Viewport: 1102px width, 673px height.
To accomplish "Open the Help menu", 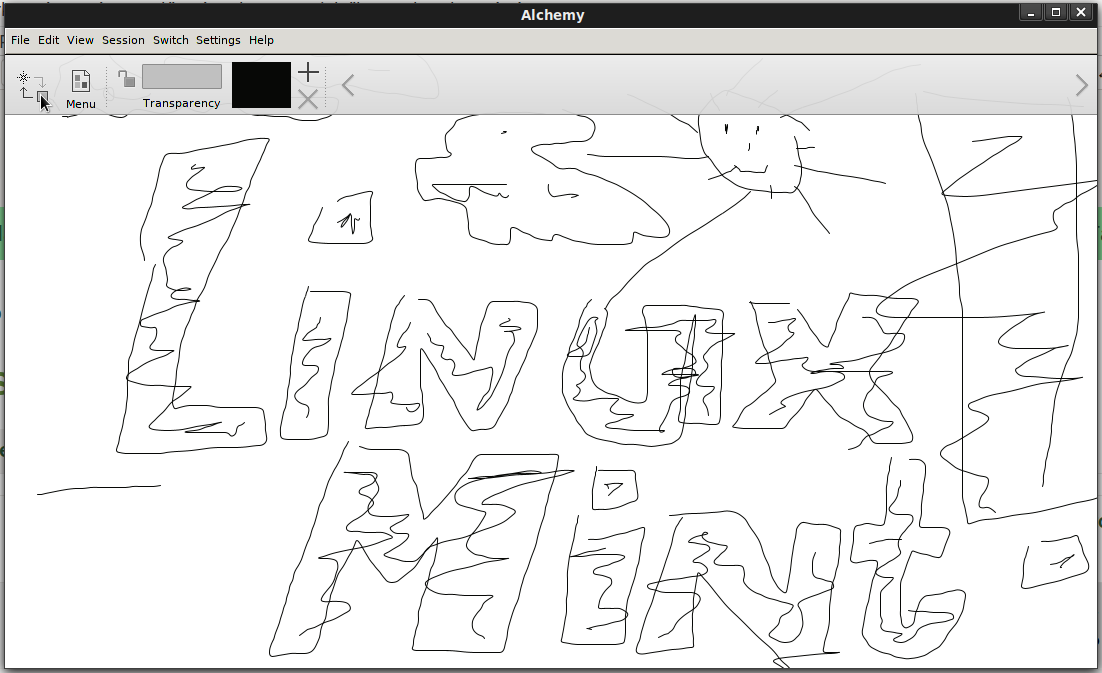I will pos(261,40).
